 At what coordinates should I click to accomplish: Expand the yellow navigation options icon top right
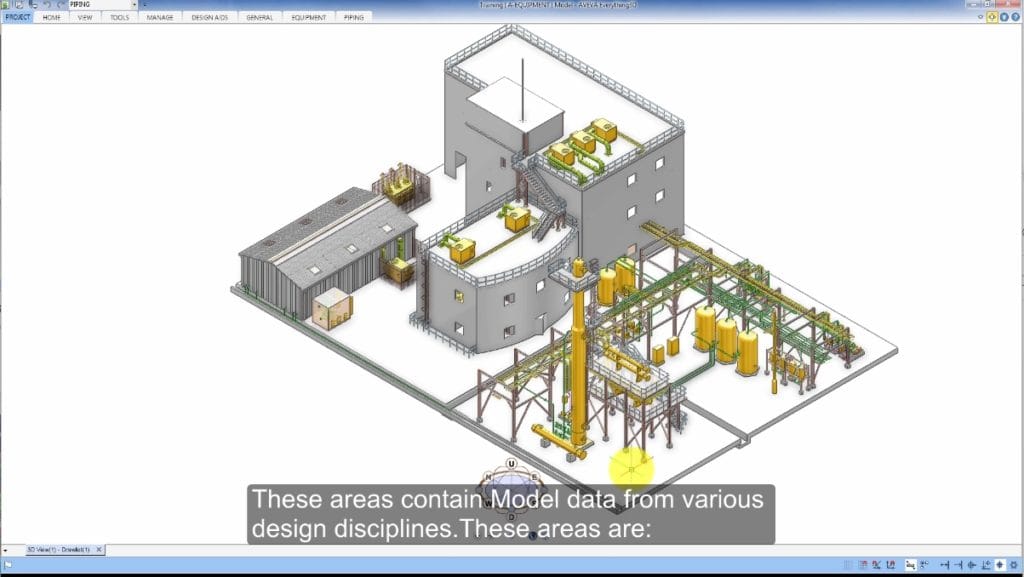[x=993, y=17]
